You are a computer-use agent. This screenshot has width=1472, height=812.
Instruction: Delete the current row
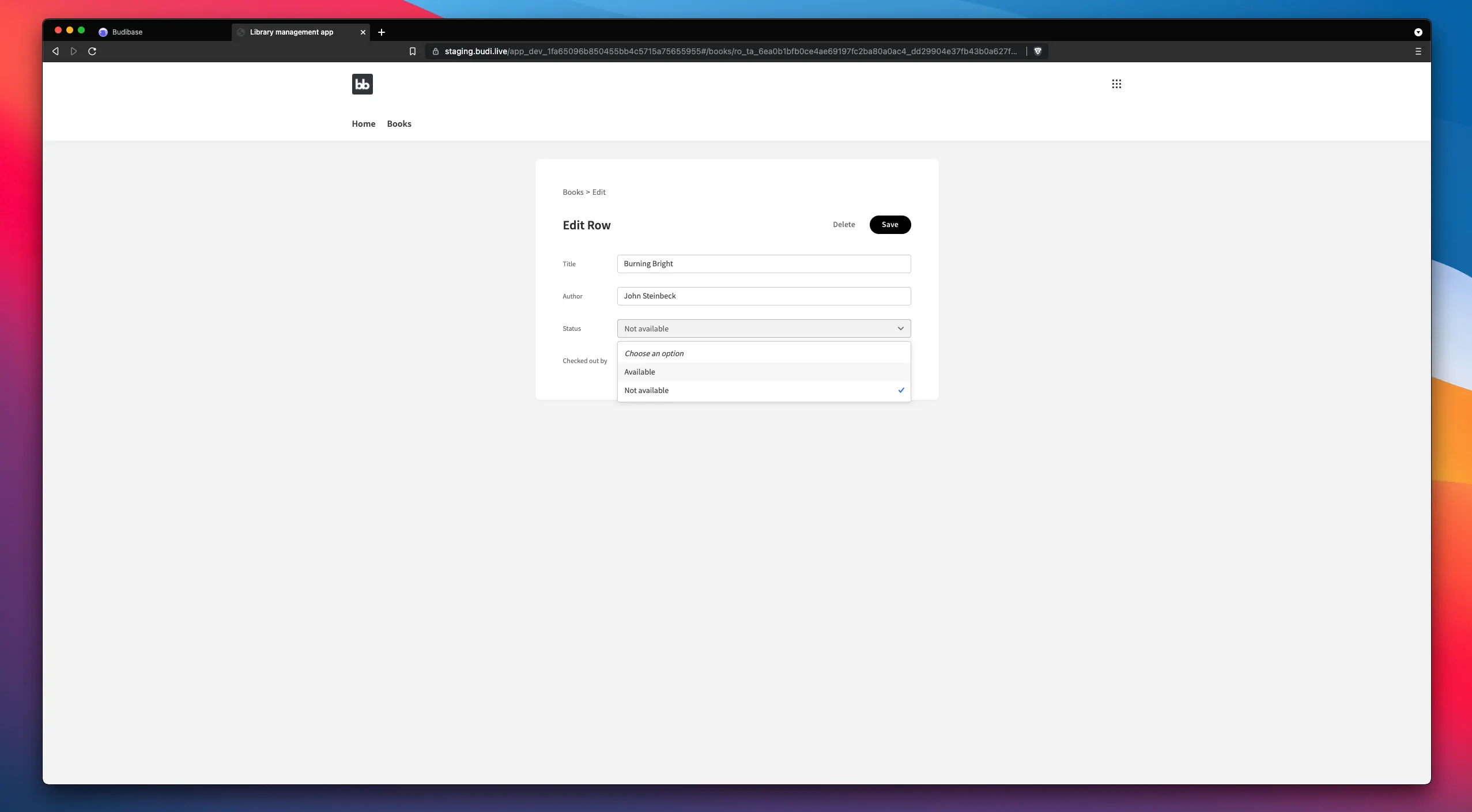point(844,225)
